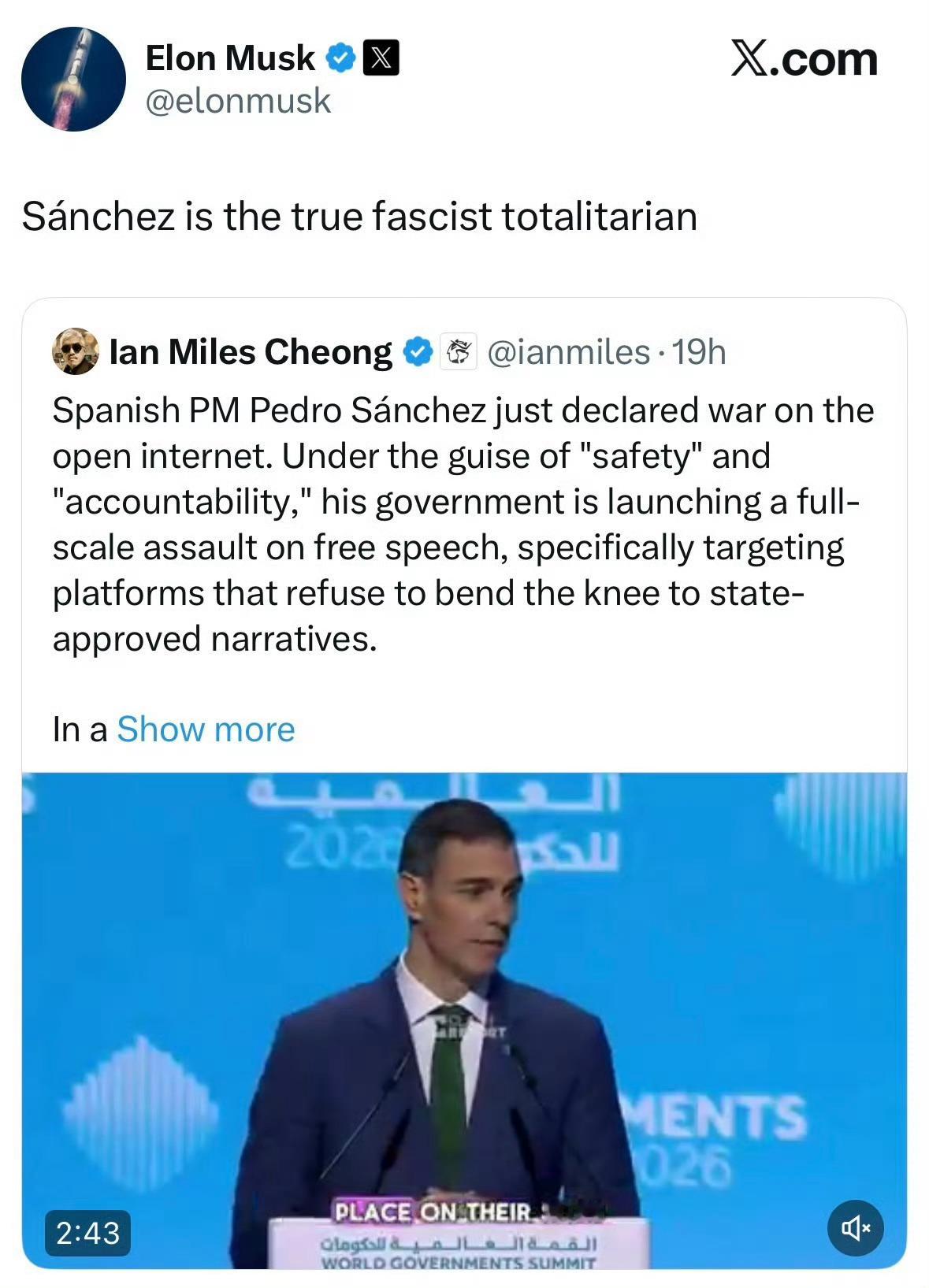
Task: Click the affiliate badge before @ianmiles
Action: tap(457, 352)
